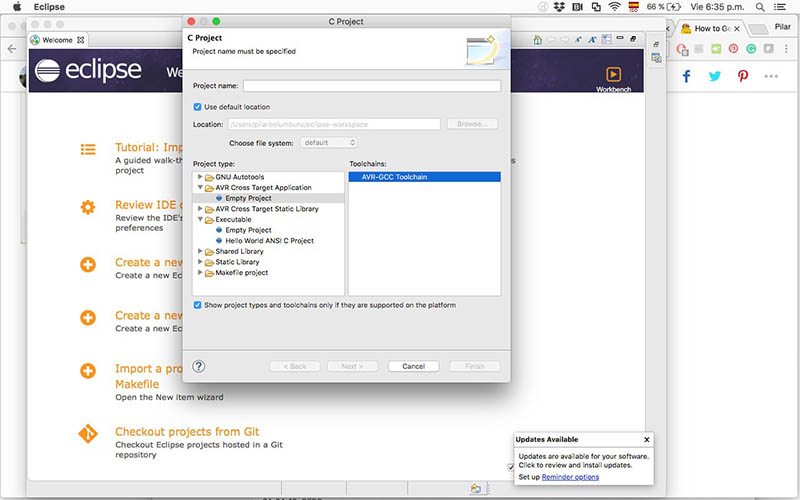Collapse the AVR Cross Target Application node
The height and width of the screenshot is (500, 800).
point(200,187)
